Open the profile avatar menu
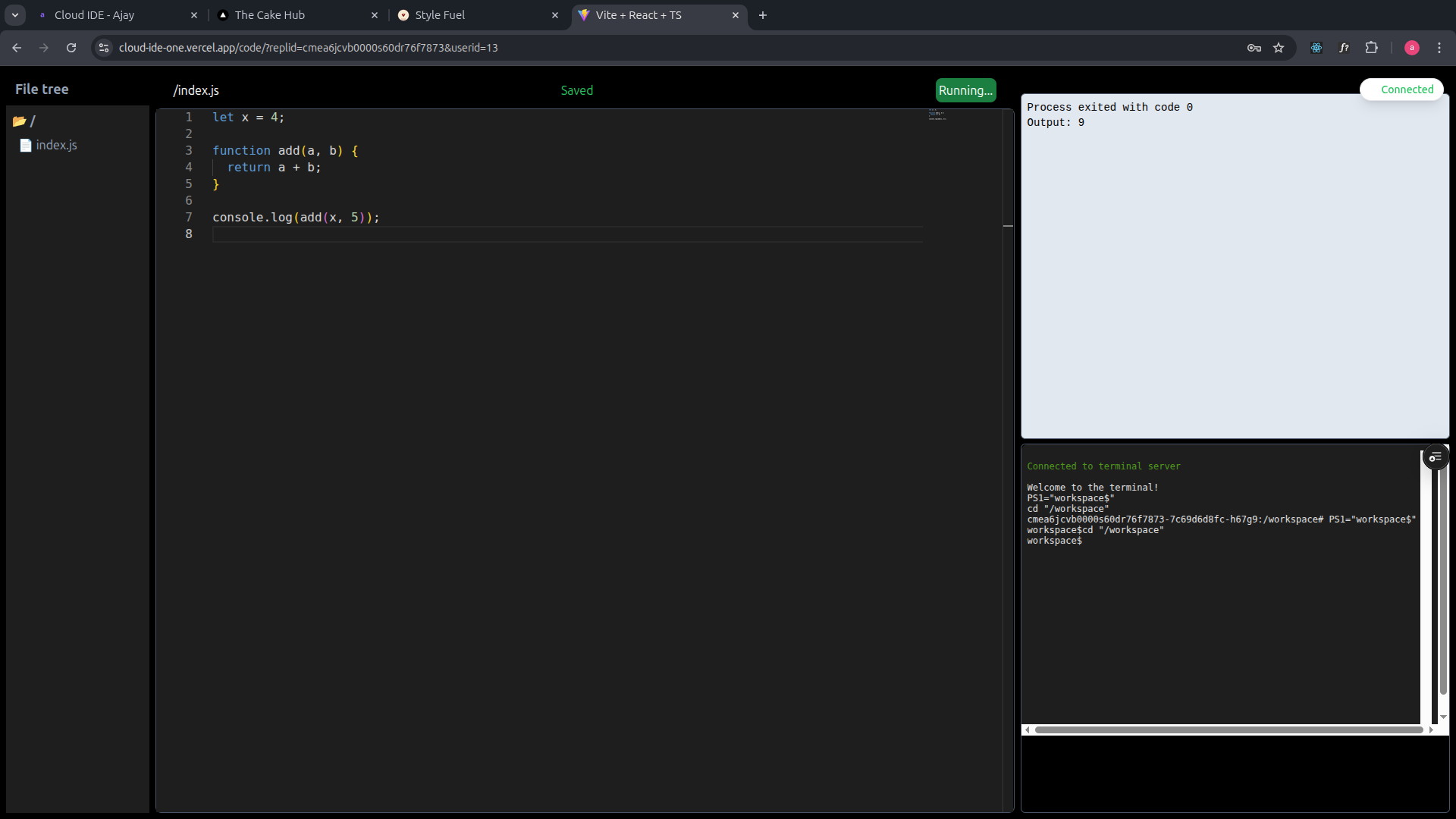 tap(1412, 48)
